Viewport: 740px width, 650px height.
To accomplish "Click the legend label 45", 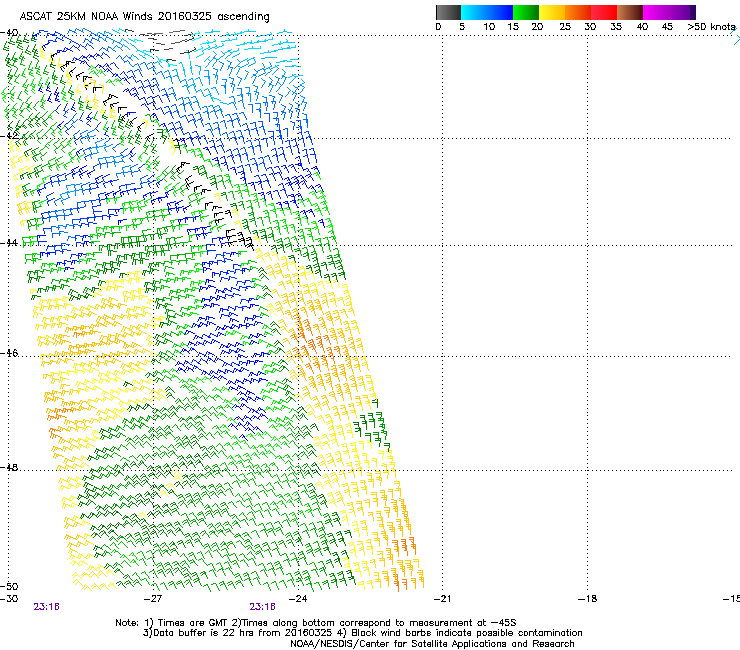I will click(x=667, y=26).
